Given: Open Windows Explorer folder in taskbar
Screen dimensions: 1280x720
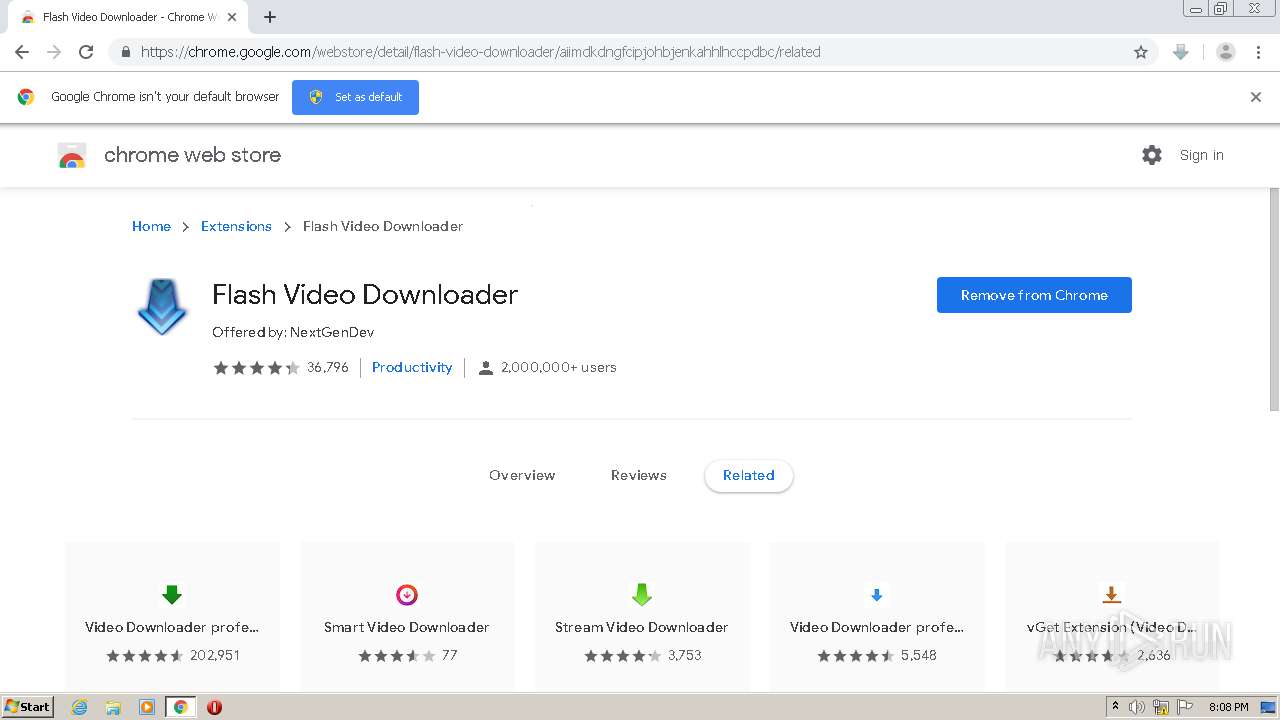Looking at the screenshot, I should point(113,707).
